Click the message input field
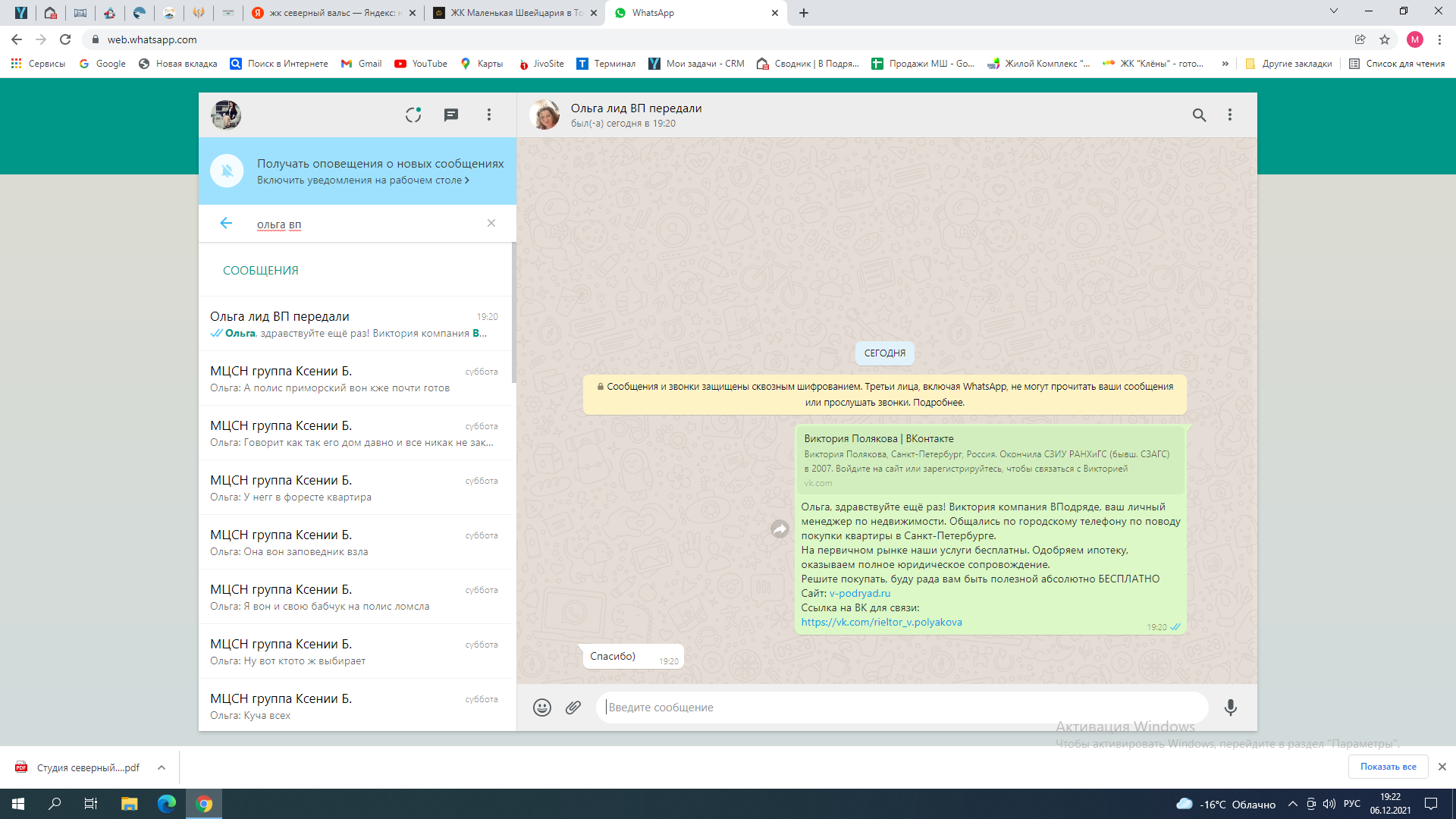 901,708
